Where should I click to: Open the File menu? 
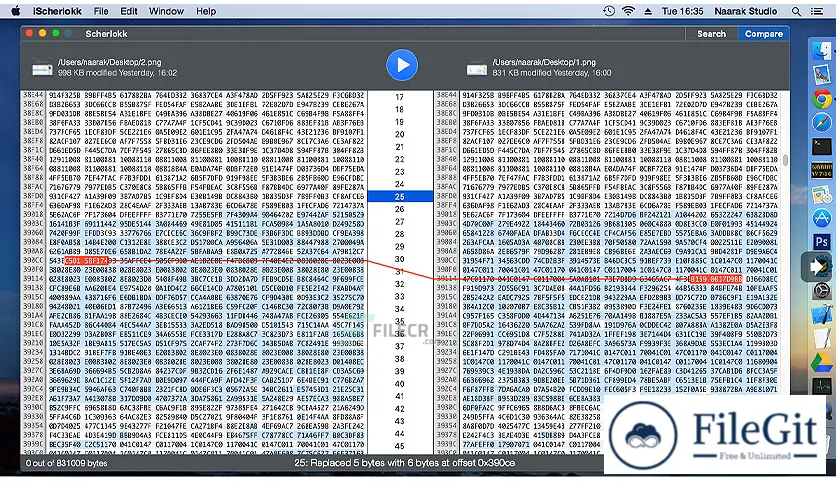point(101,11)
